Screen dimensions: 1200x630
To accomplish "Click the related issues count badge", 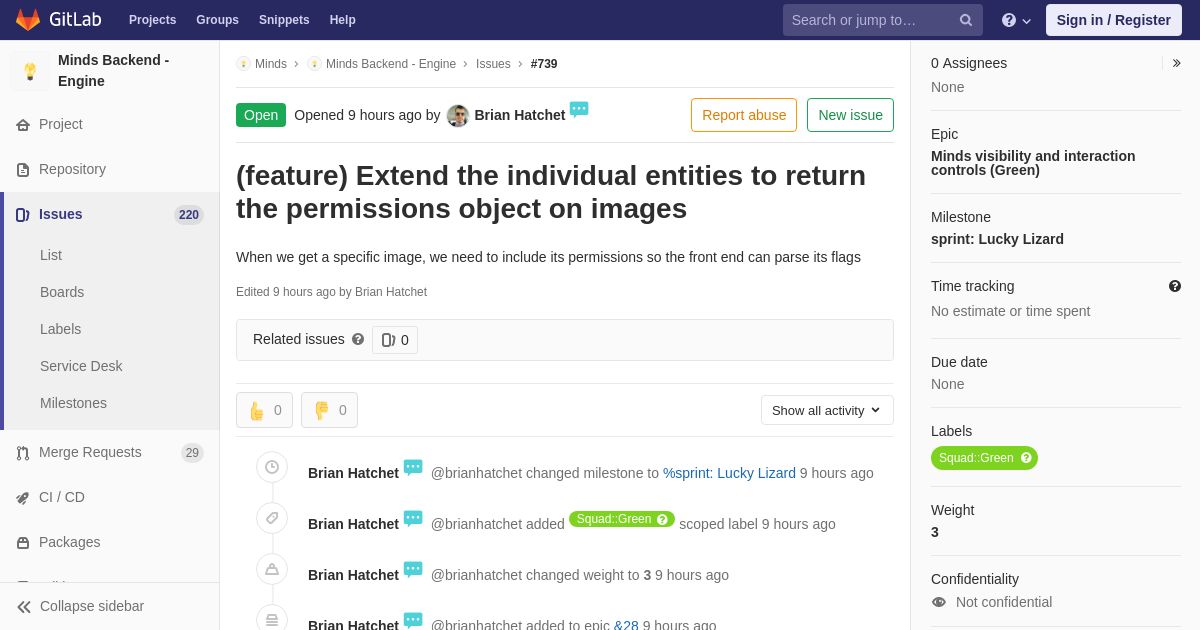I will coord(395,340).
